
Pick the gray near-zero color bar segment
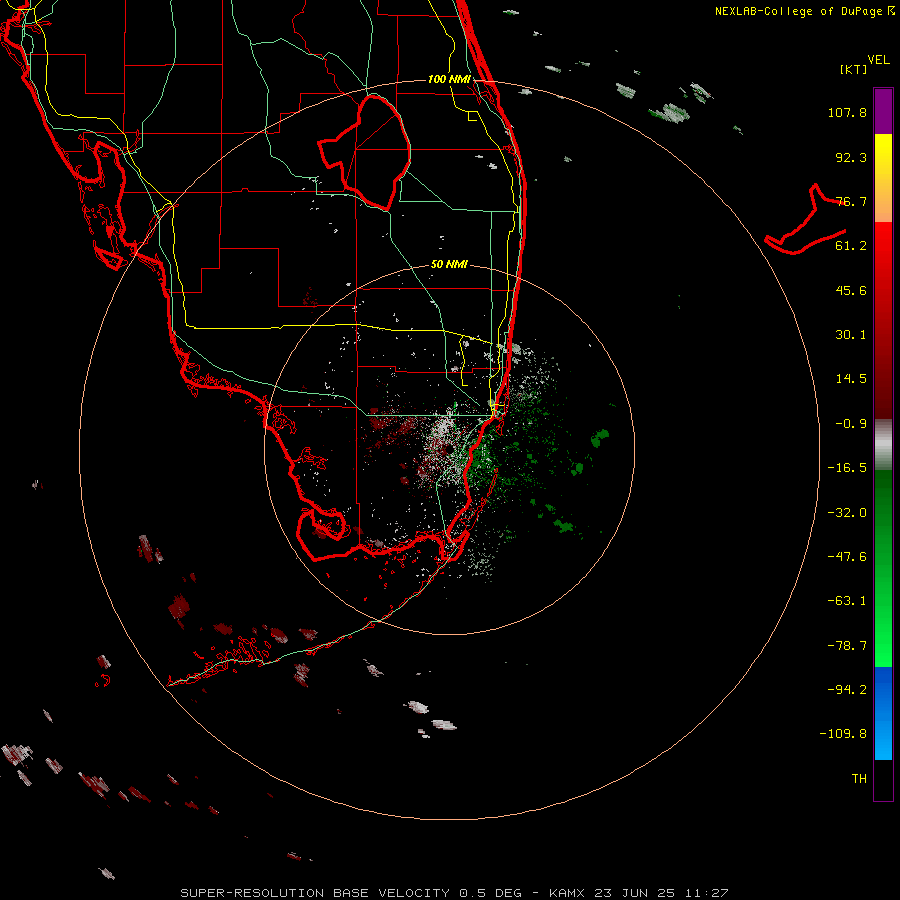coord(883,445)
